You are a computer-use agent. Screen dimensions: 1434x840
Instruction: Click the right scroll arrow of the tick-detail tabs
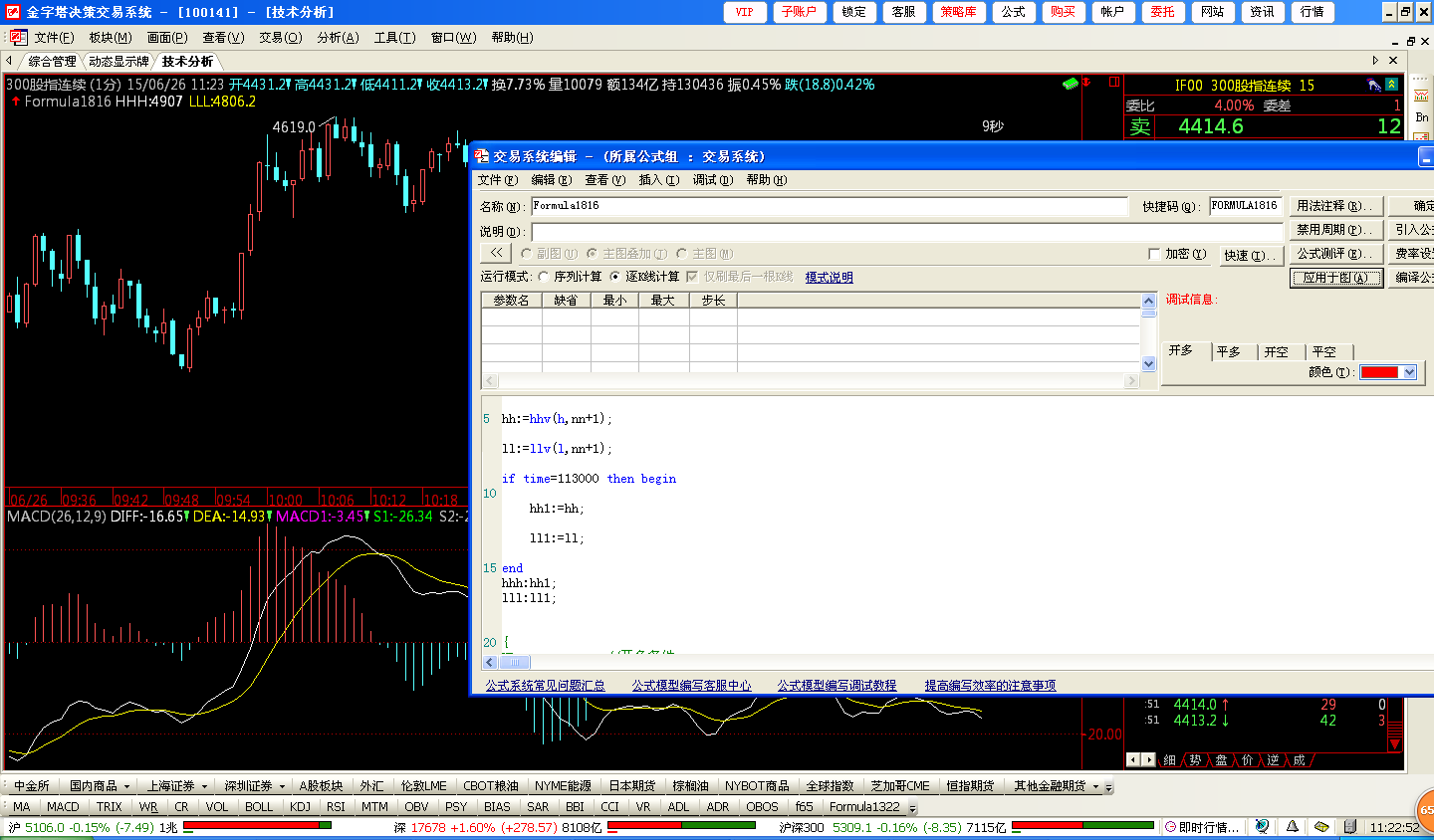coord(1147,759)
